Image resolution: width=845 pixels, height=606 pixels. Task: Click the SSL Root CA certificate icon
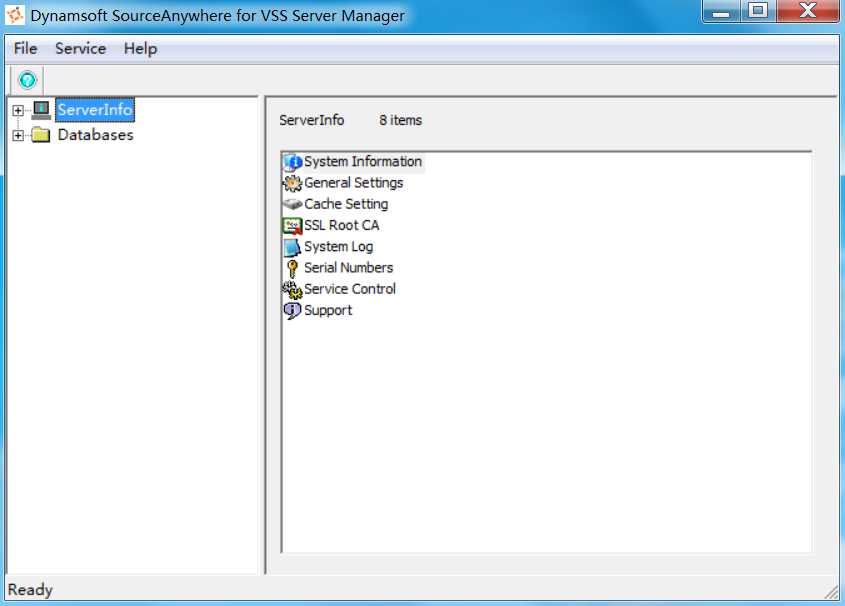(x=293, y=226)
